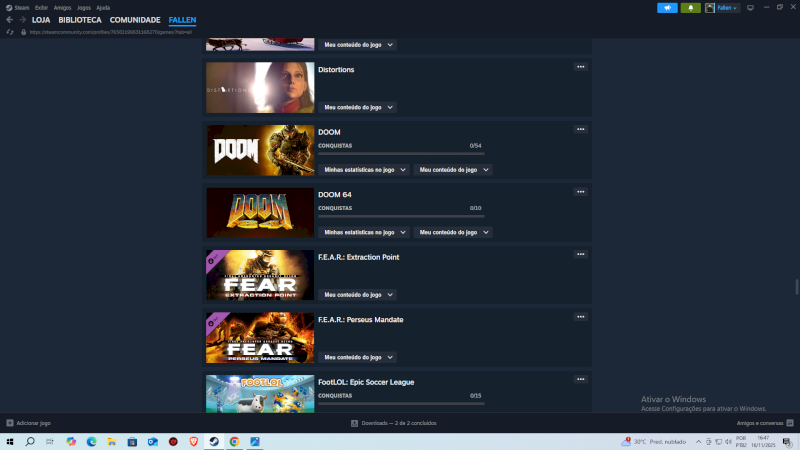The image size is (800, 450).
Task: Open Windows search from the taskbar
Action: [30, 442]
